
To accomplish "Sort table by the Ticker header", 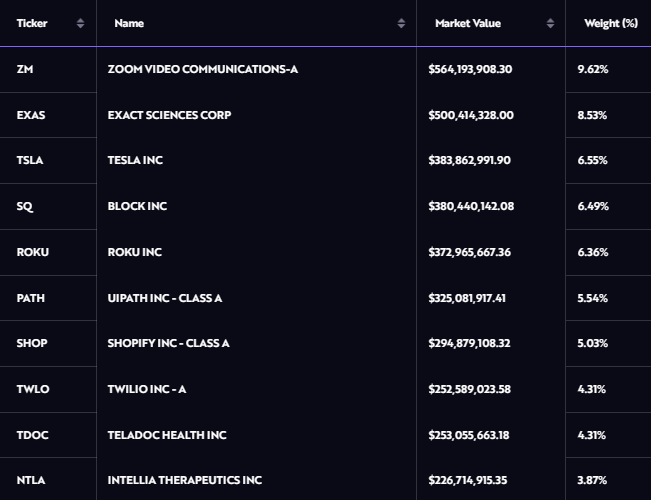I will point(32,23).
